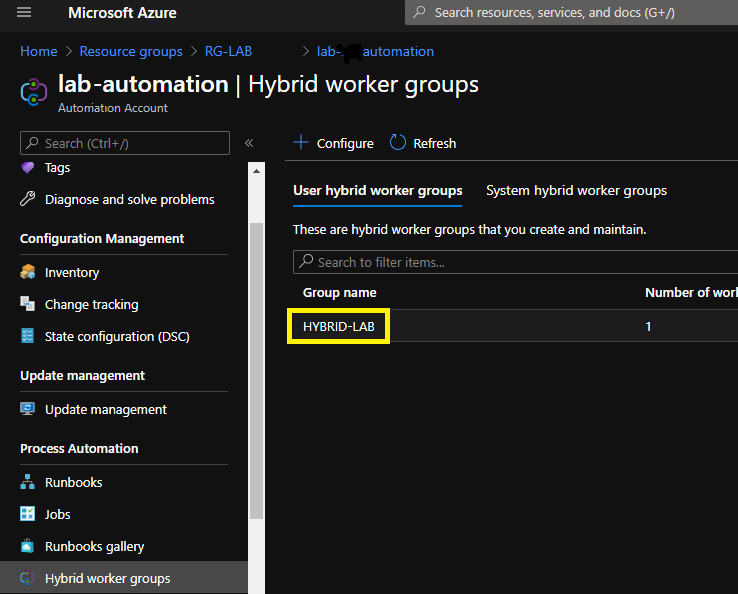738x594 pixels.
Task: Click the Diagnose and solve problems wrench icon
Action: click(28, 199)
